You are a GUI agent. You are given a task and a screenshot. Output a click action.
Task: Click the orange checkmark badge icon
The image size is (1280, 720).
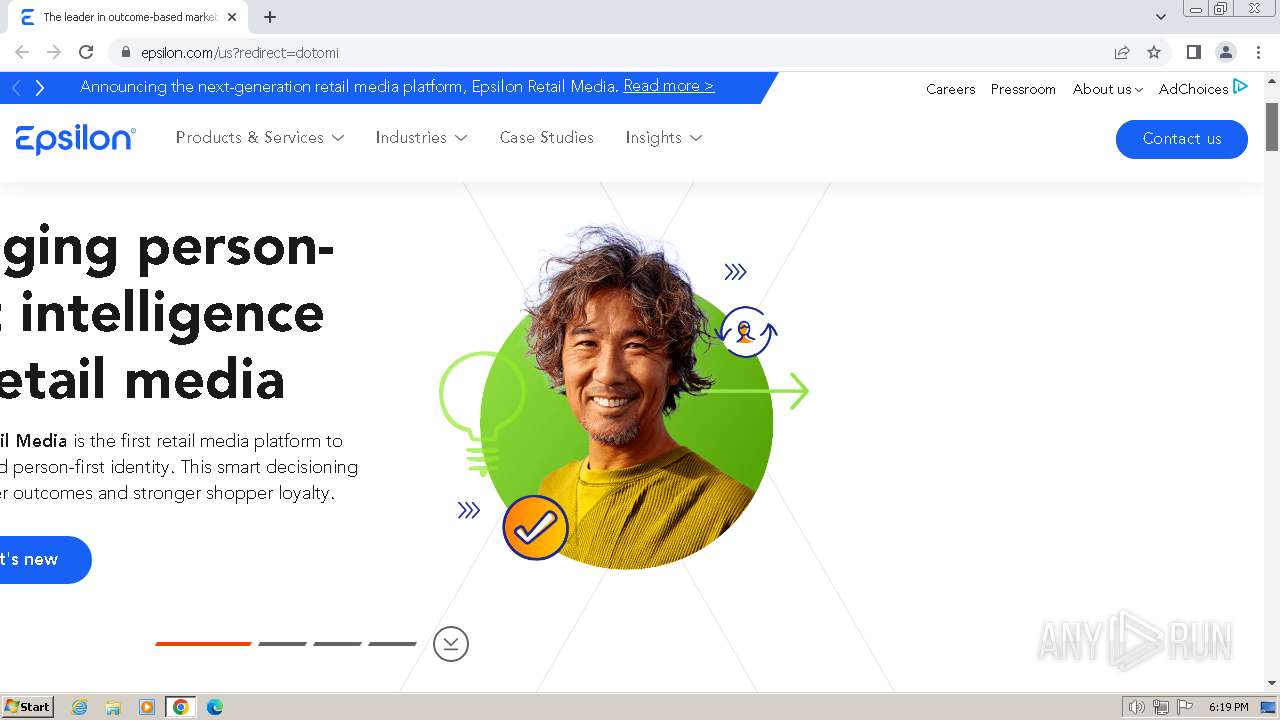[535, 528]
